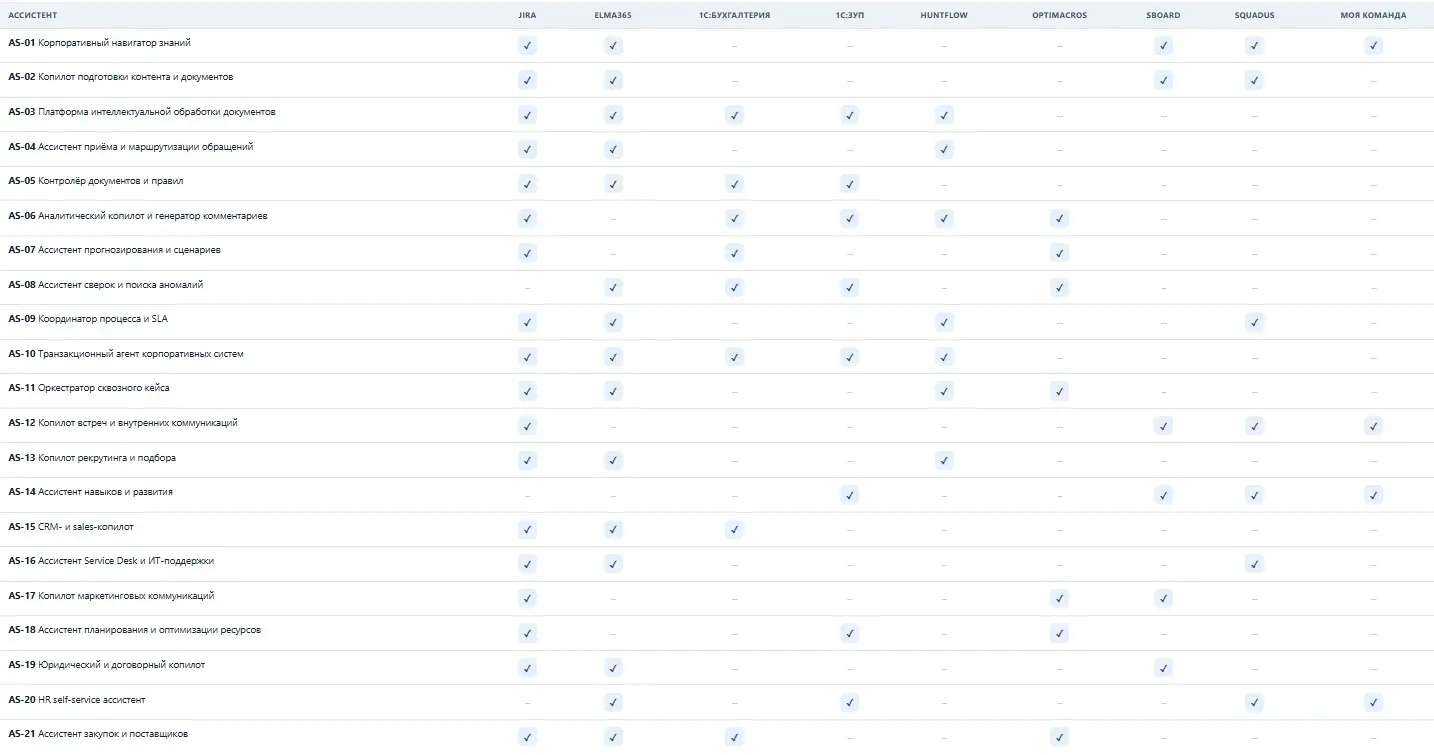The height and width of the screenshot is (755, 1434).
Task: Click the OPTIMACROS checkmark in row AS-06
Action: tap(1059, 218)
